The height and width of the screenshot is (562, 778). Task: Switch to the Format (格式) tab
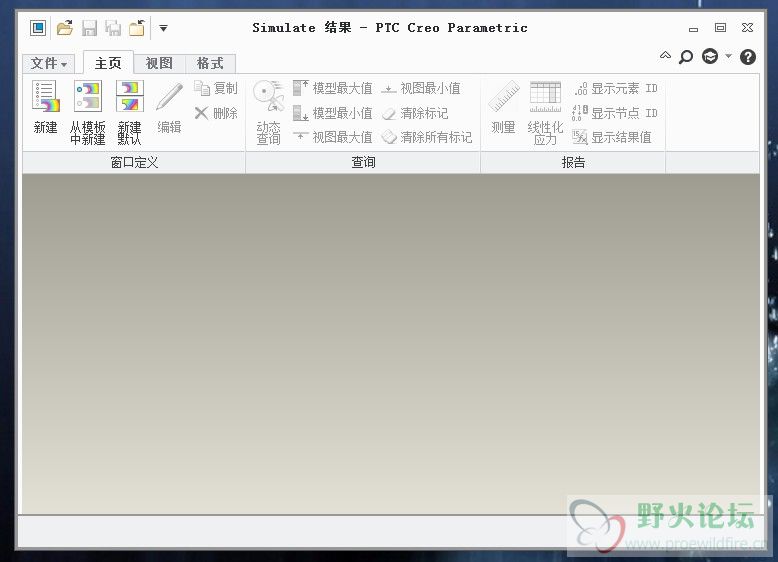coord(210,63)
